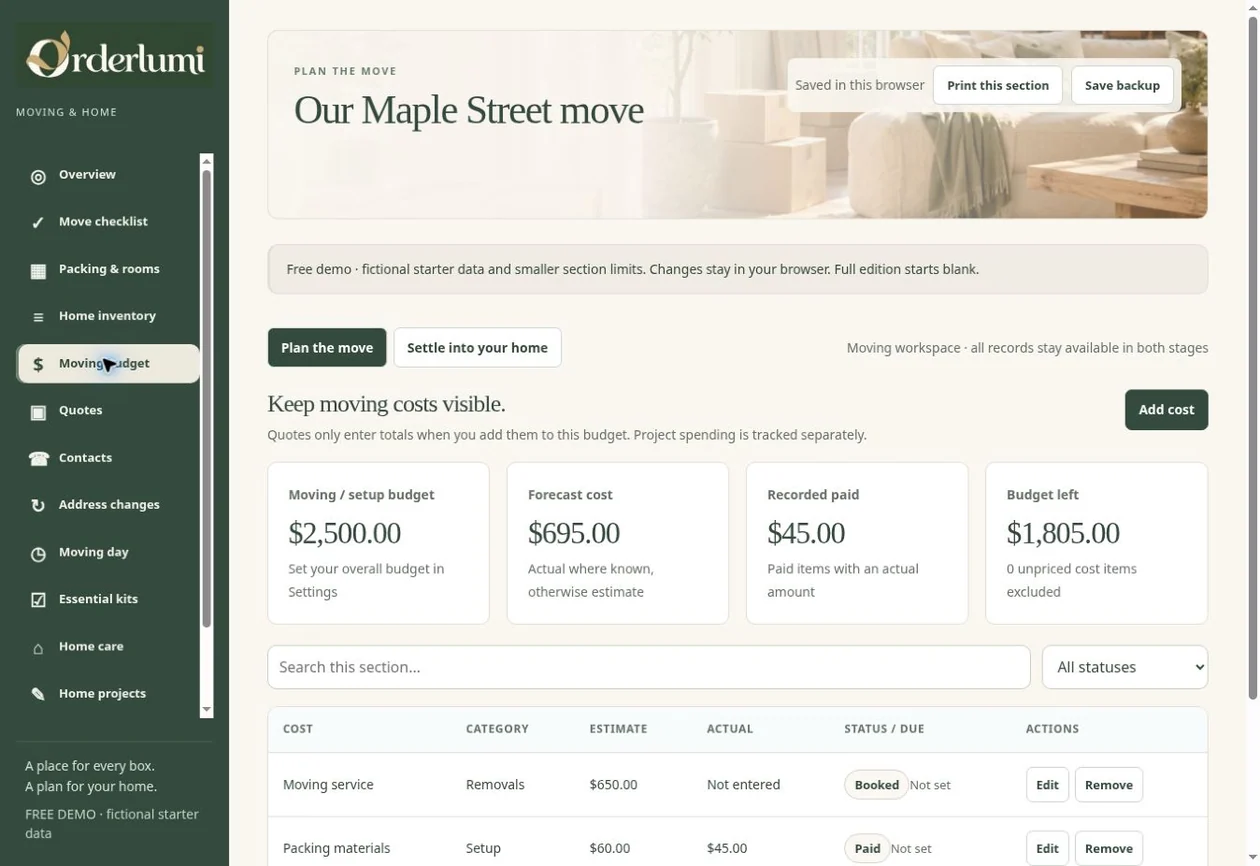The image size is (1260, 866).
Task: Click the Address changes refresh icon
Action: click(x=38, y=506)
